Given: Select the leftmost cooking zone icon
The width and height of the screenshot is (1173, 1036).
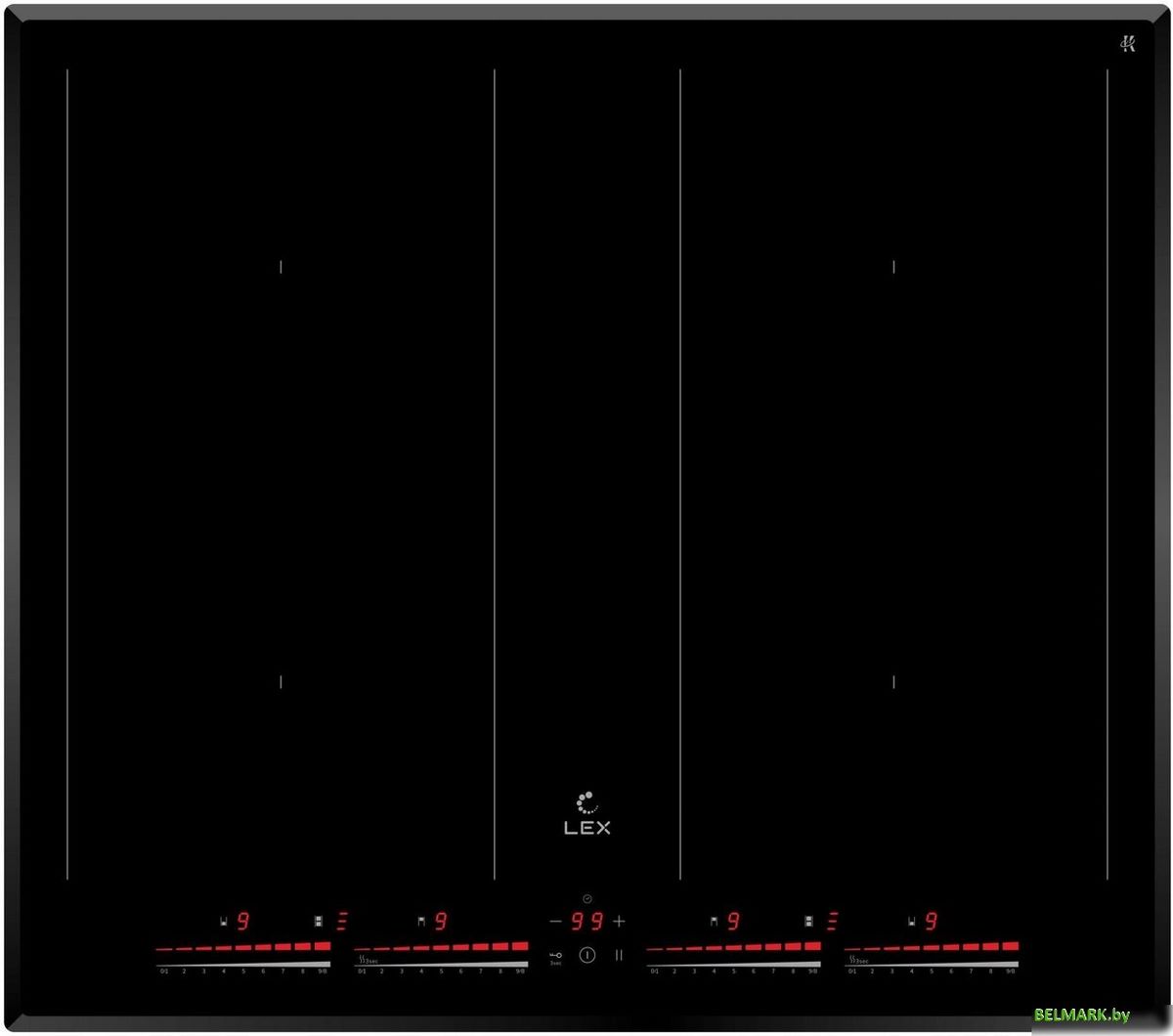Looking at the screenshot, I should [x=224, y=921].
